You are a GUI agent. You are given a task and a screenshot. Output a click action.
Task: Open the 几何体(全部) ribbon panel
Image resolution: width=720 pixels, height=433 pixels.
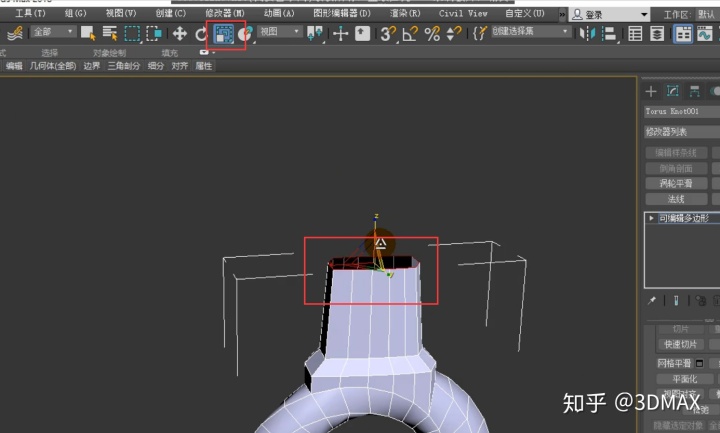53,66
